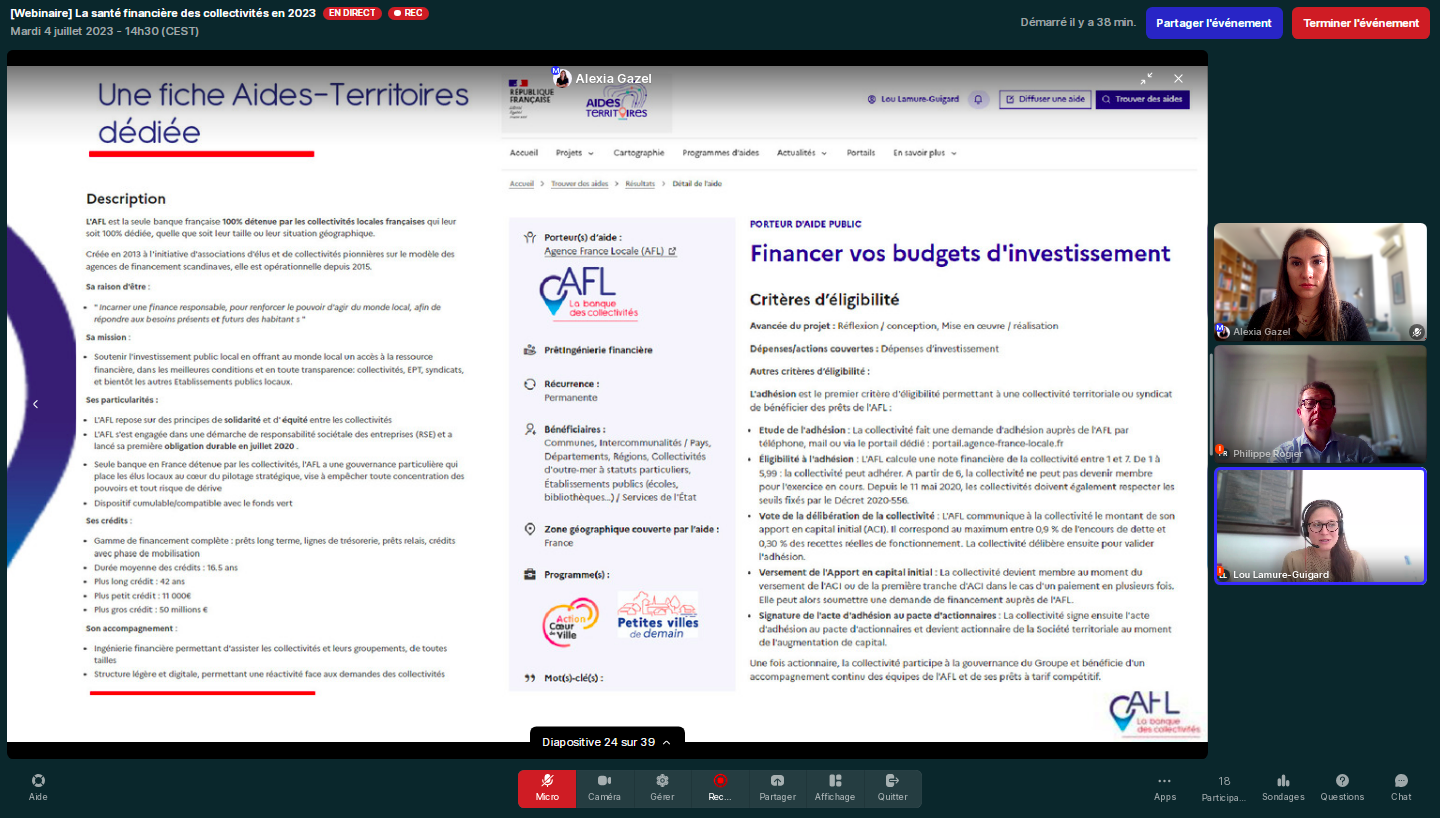Click the Action Cœur de Ville logo
Viewport: 1440px width, 818px height.
click(x=570, y=621)
